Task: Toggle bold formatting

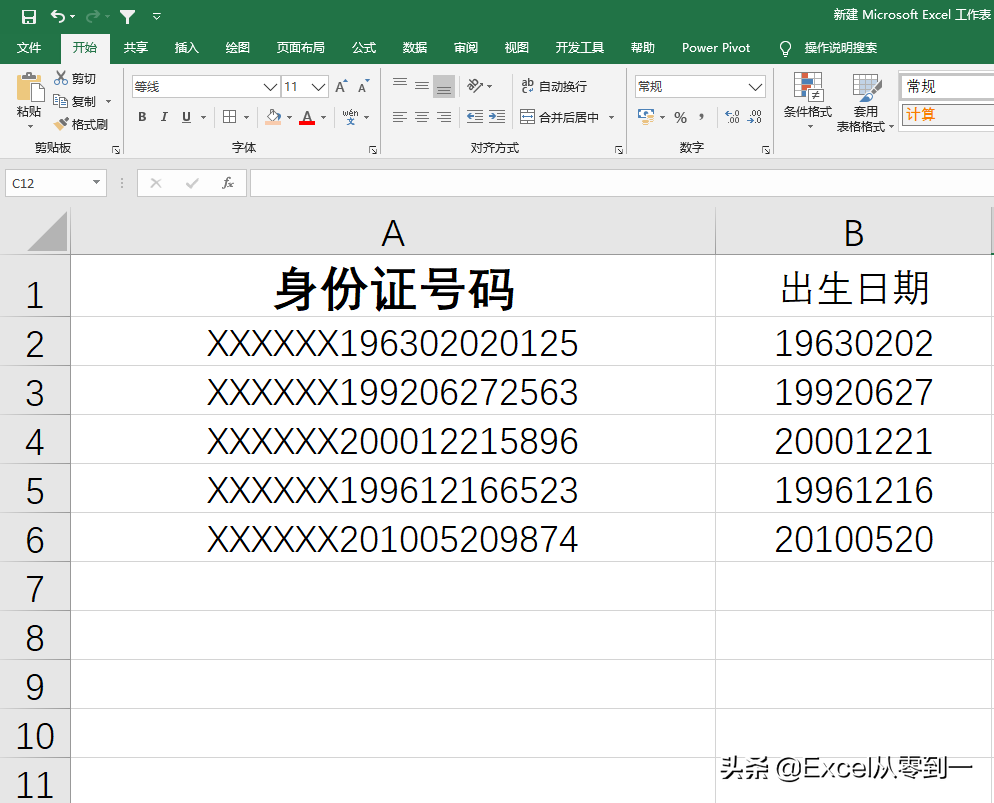Action: tap(143, 117)
